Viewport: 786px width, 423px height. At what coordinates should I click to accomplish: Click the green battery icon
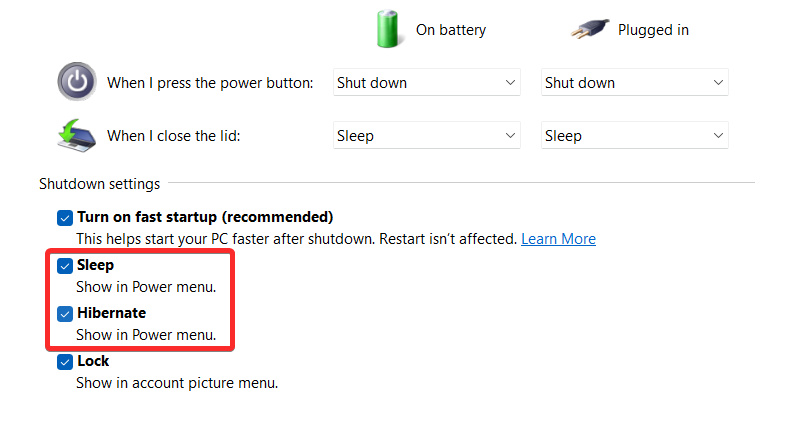(388, 29)
